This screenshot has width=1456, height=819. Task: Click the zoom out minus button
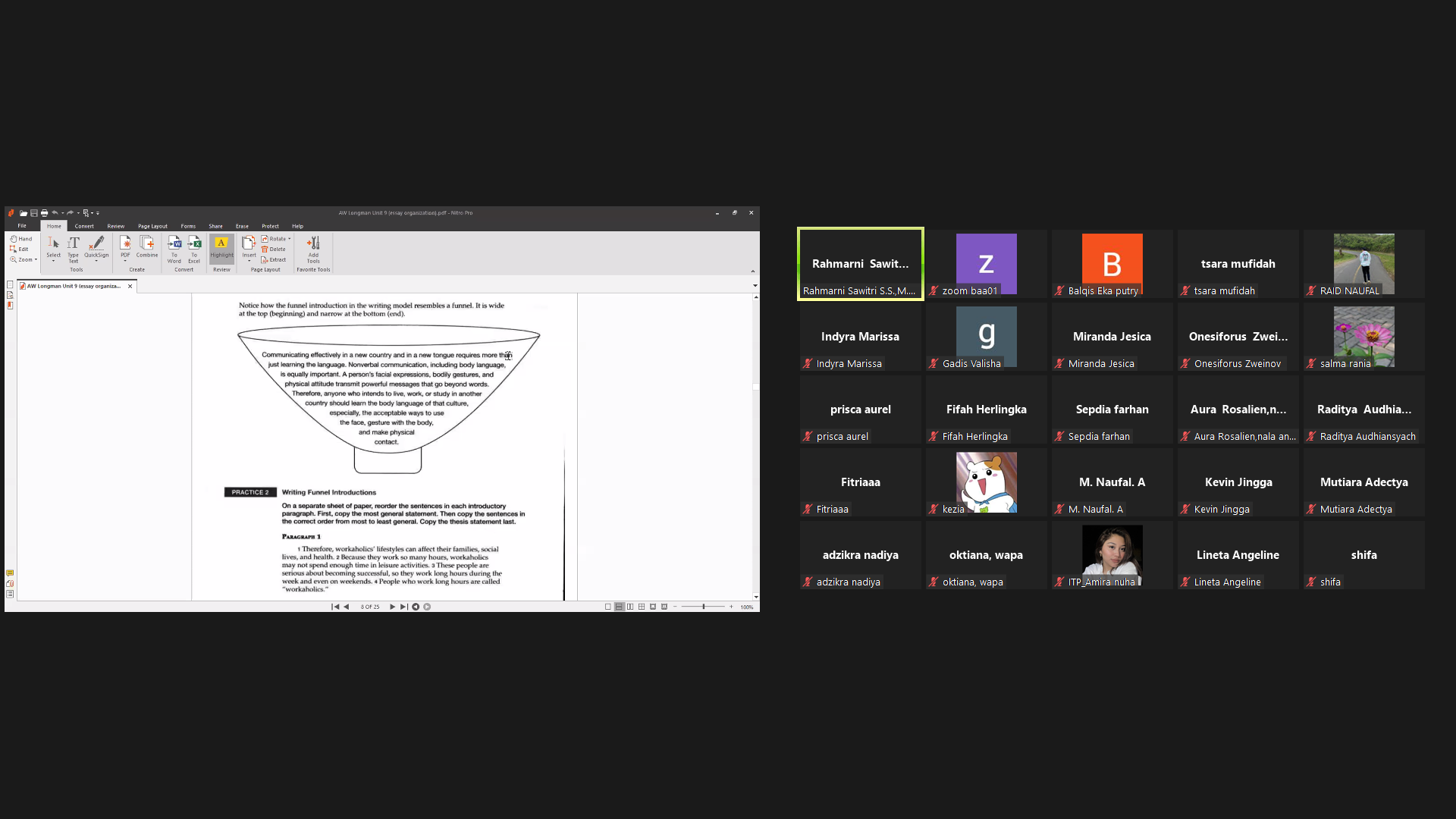click(x=675, y=607)
